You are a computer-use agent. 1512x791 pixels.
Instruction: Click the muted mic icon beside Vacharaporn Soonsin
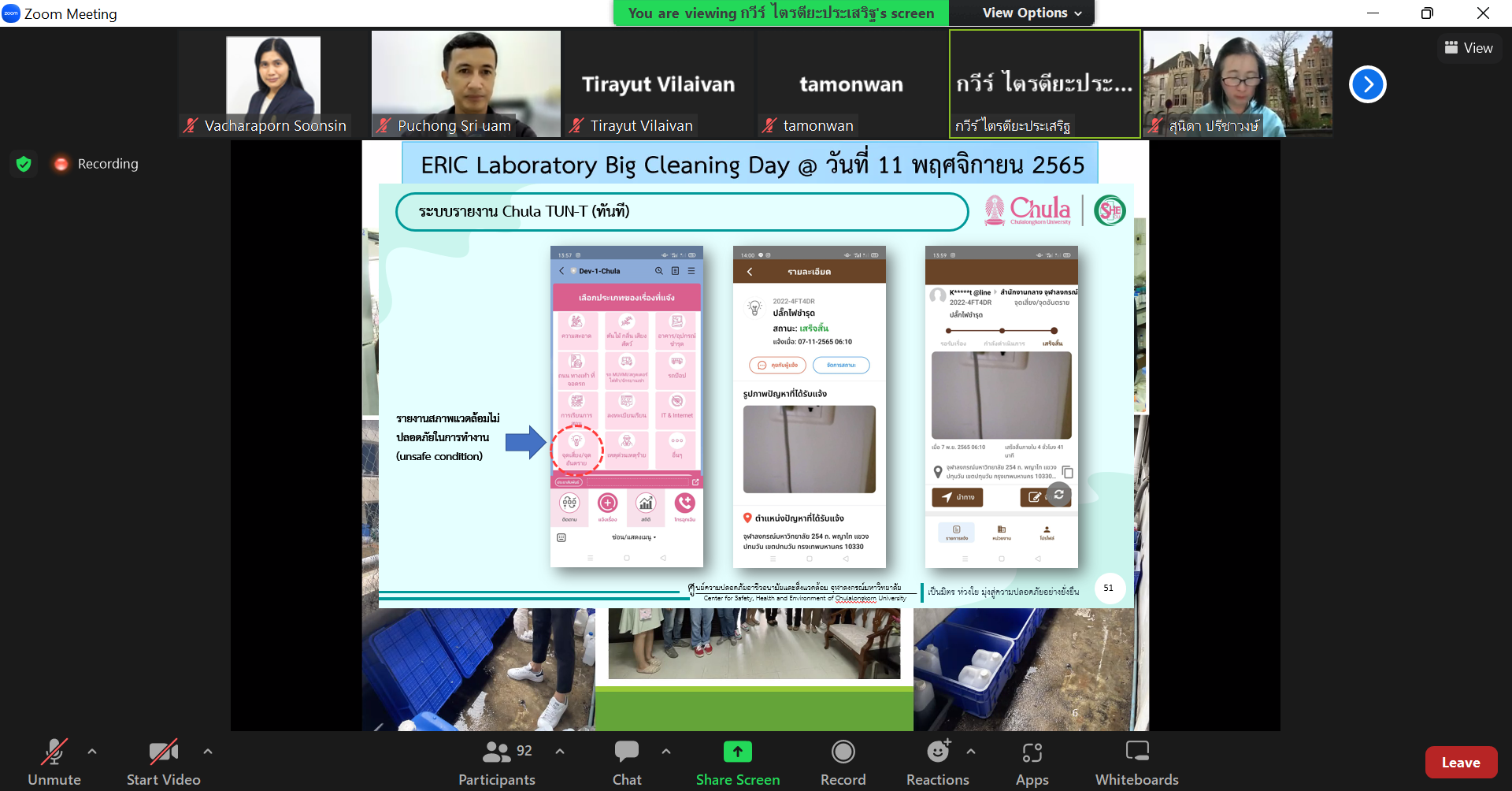(x=191, y=125)
